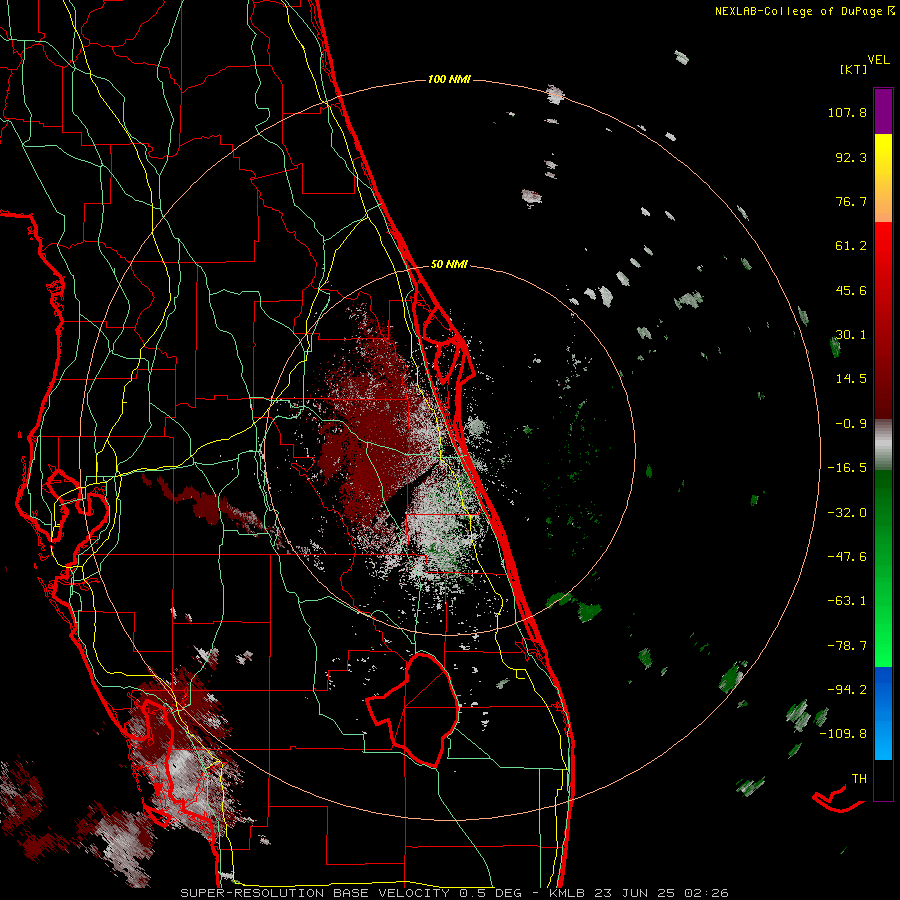Screen dimensions: 900x900
Task: Click the 50 NMI range ring label
Action: point(449,265)
